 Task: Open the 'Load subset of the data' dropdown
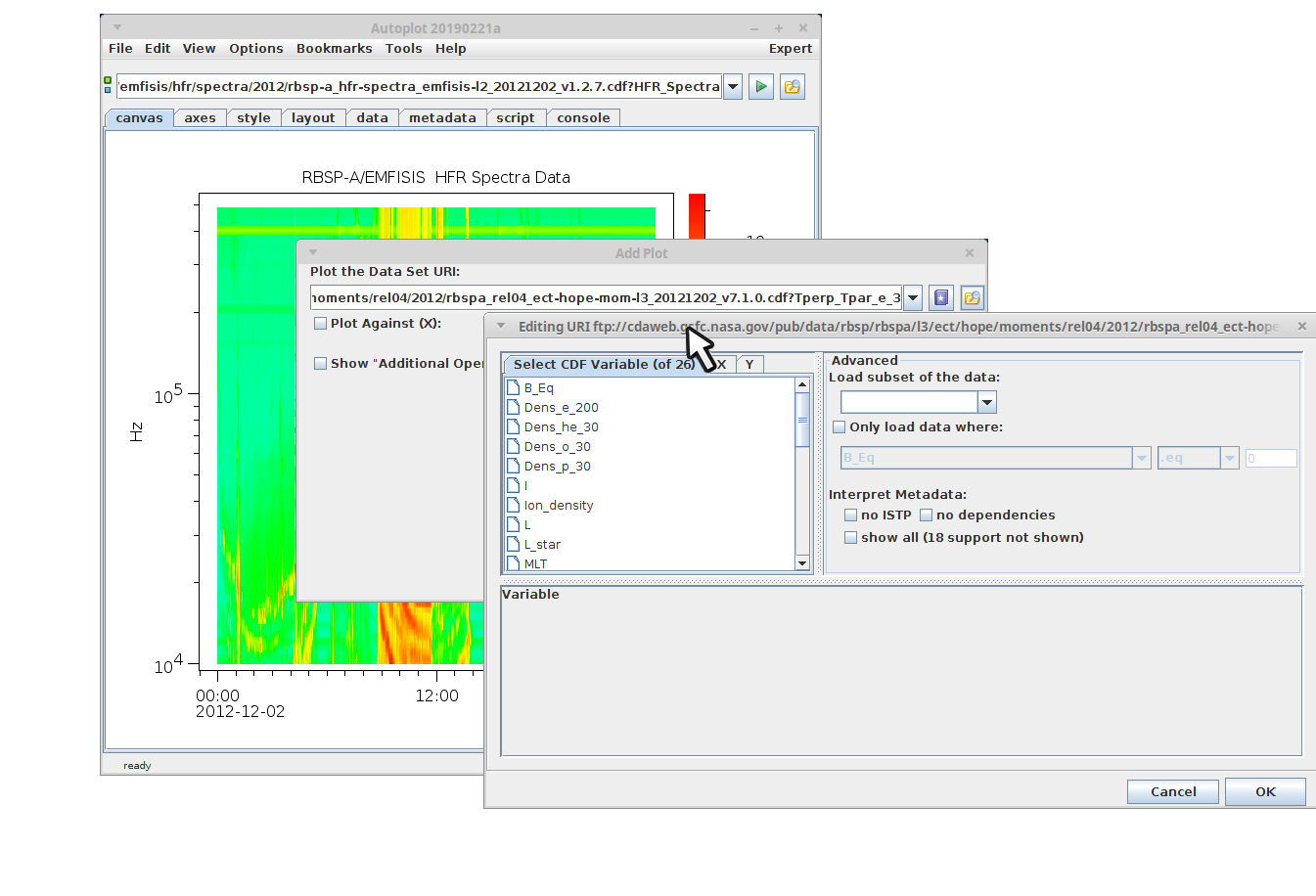point(986,402)
